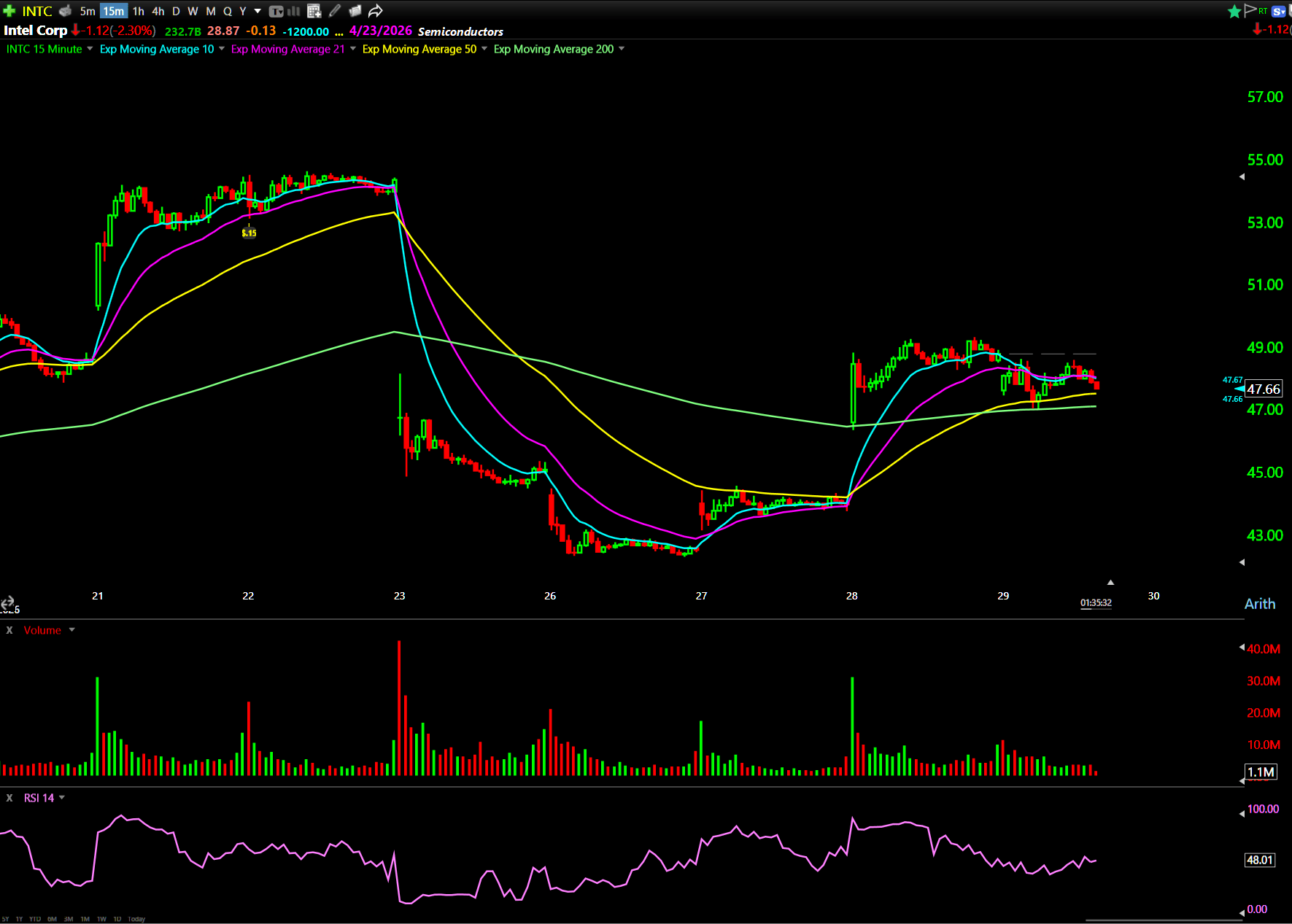Click the flag icon in top right
This screenshot has height=924, width=1292.
point(1250,10)
